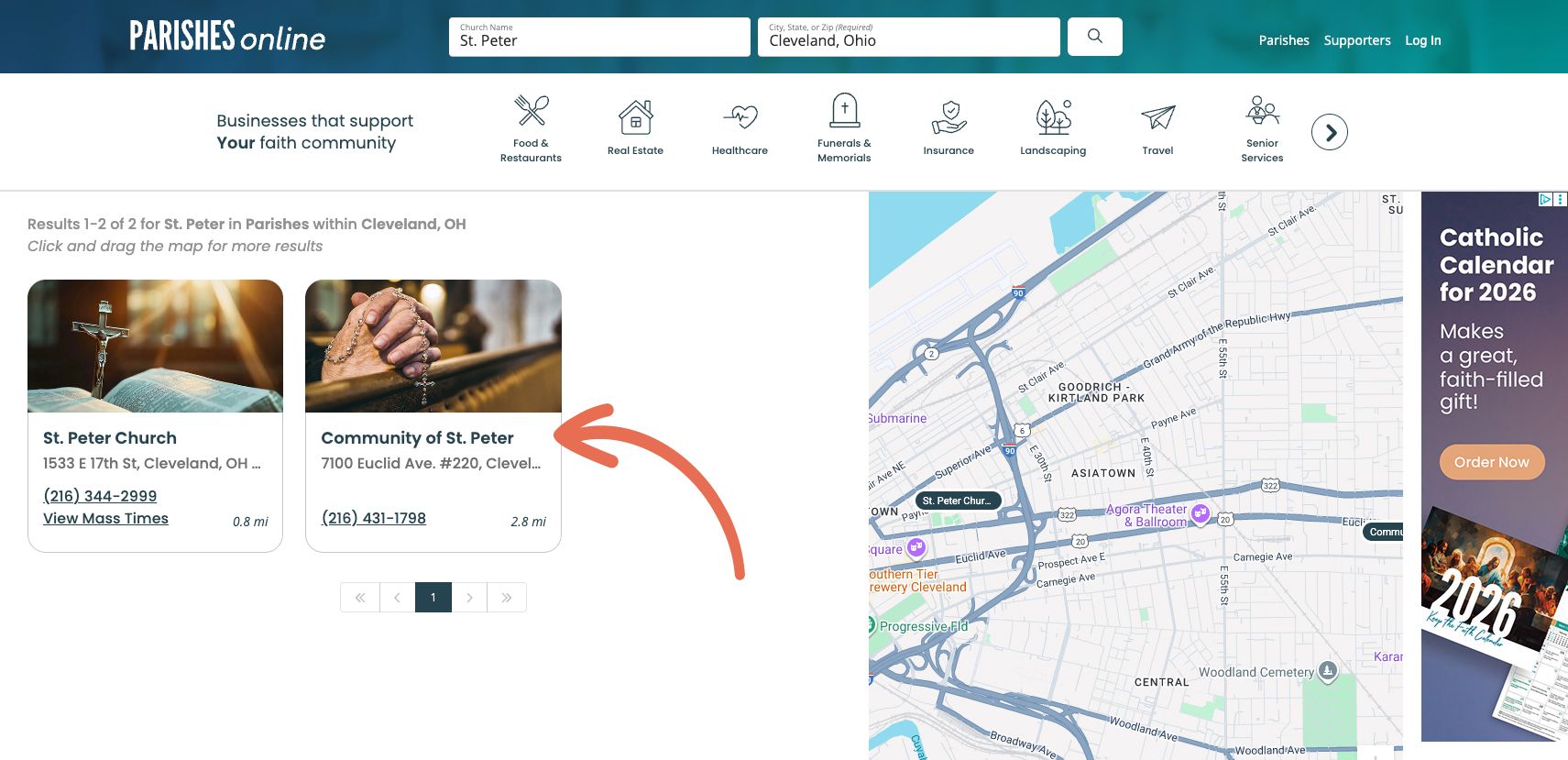Show more categories with the right chevron
Screen dimensions: 1568x760
1330,132
